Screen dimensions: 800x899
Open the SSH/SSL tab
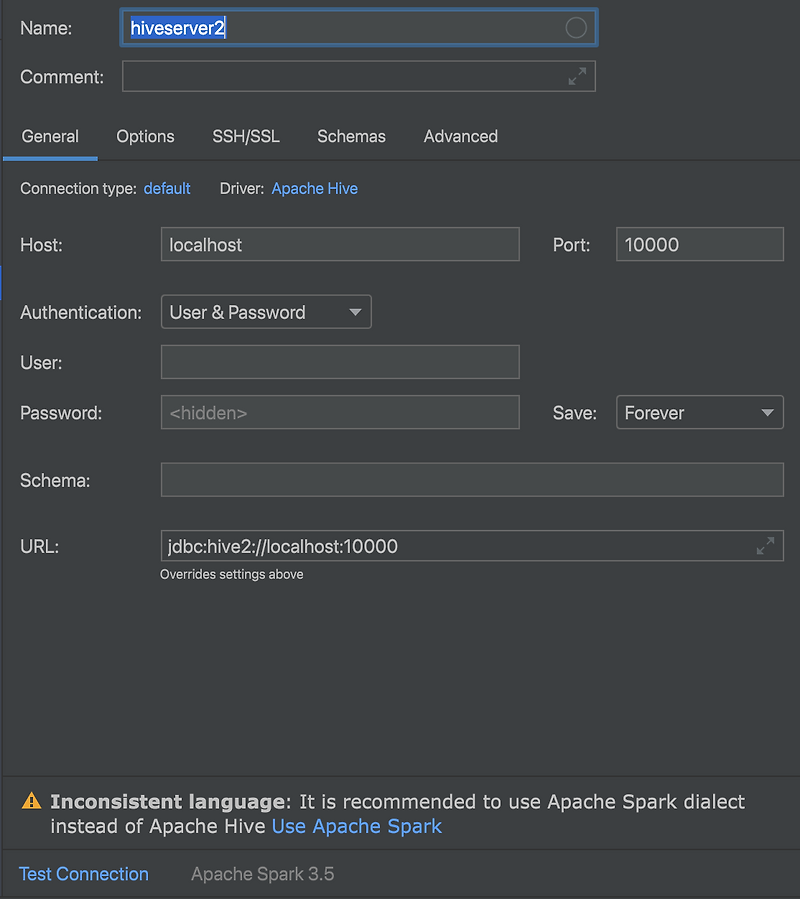(x=245, y=136)
